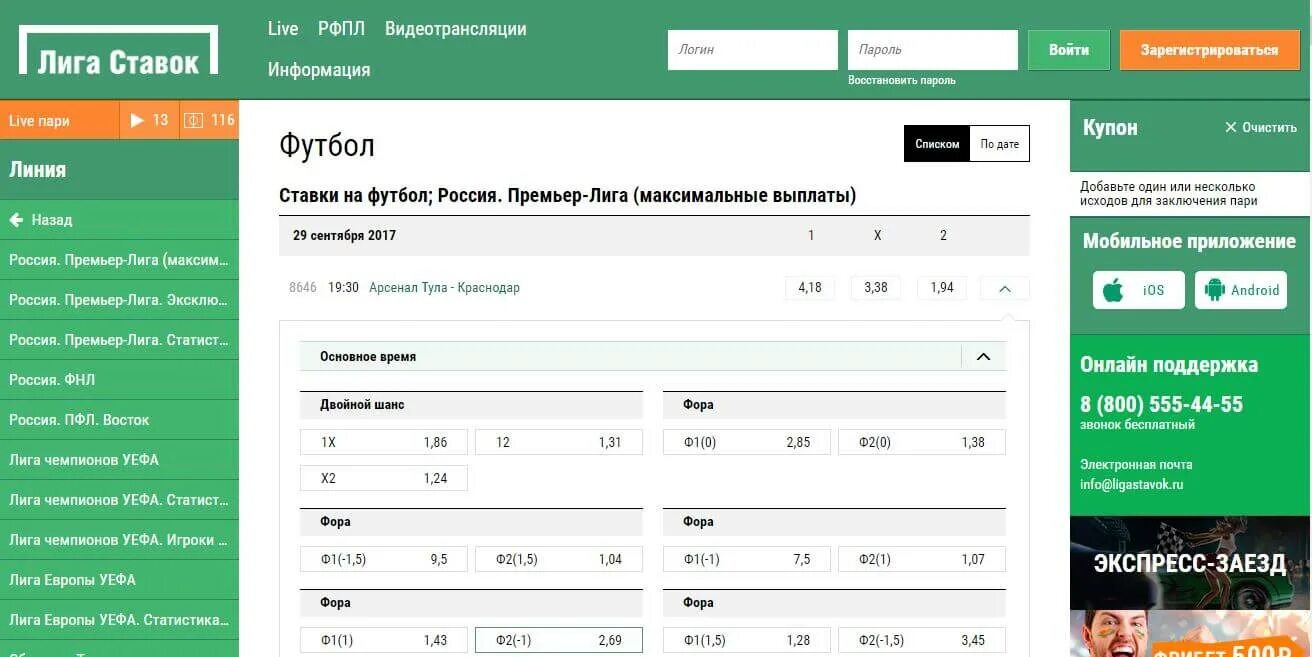The width and height of the screenshot is (1312, 657).
Task: Open the Live пари tab
Action: (x=60, y=120)
